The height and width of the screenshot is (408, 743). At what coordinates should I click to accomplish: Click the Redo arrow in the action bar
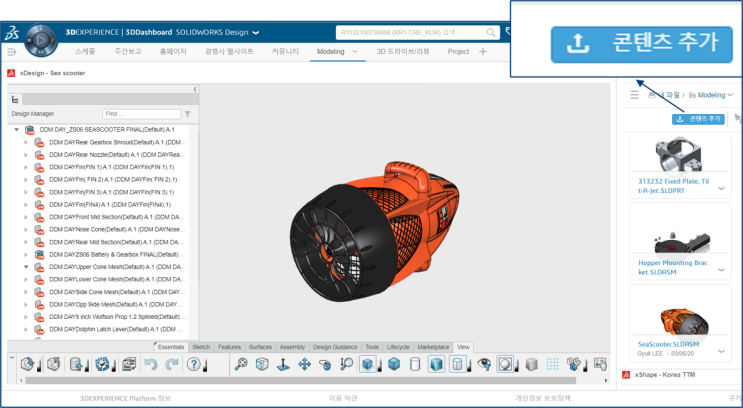(172, 364)
